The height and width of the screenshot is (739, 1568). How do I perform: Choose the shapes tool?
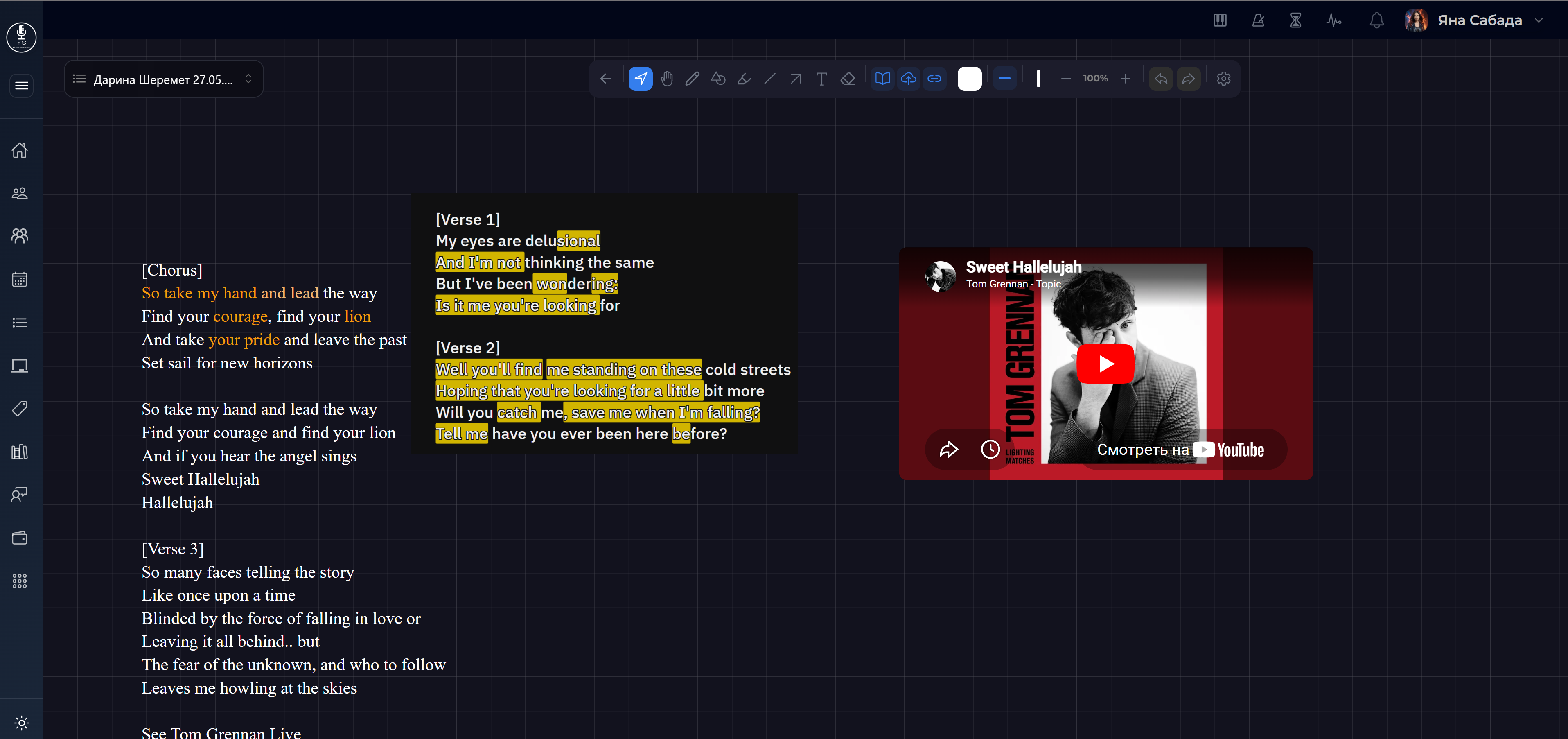718,79
